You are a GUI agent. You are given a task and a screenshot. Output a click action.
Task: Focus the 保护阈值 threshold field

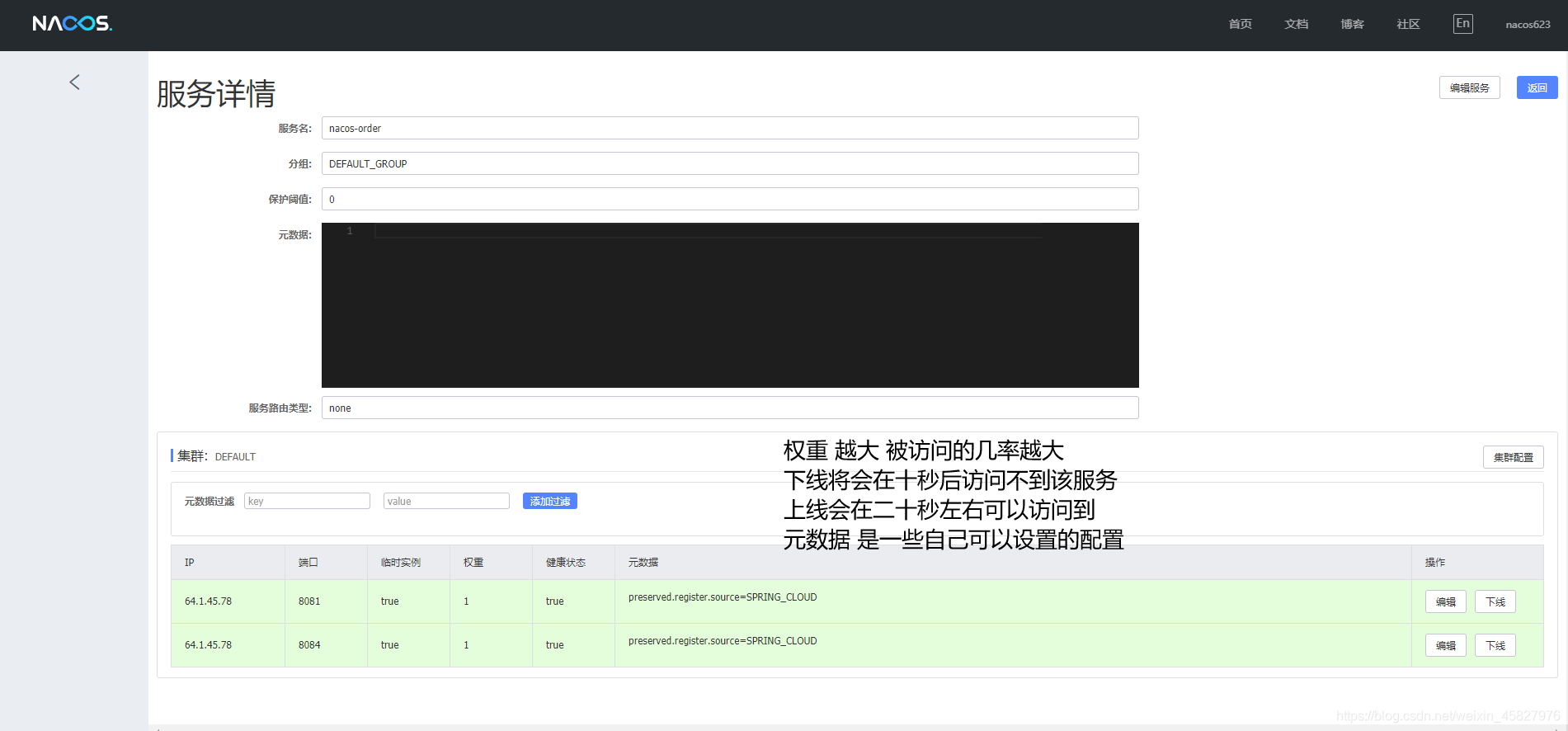coord(730,199)
